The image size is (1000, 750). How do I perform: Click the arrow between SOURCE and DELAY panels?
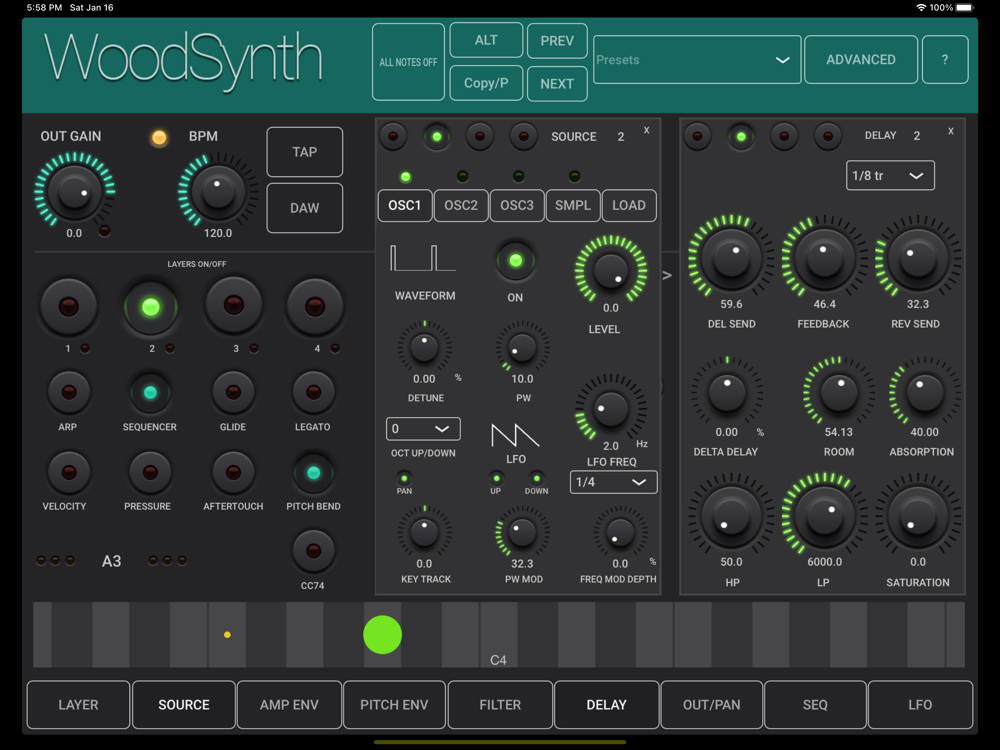(x=667, y=276)
